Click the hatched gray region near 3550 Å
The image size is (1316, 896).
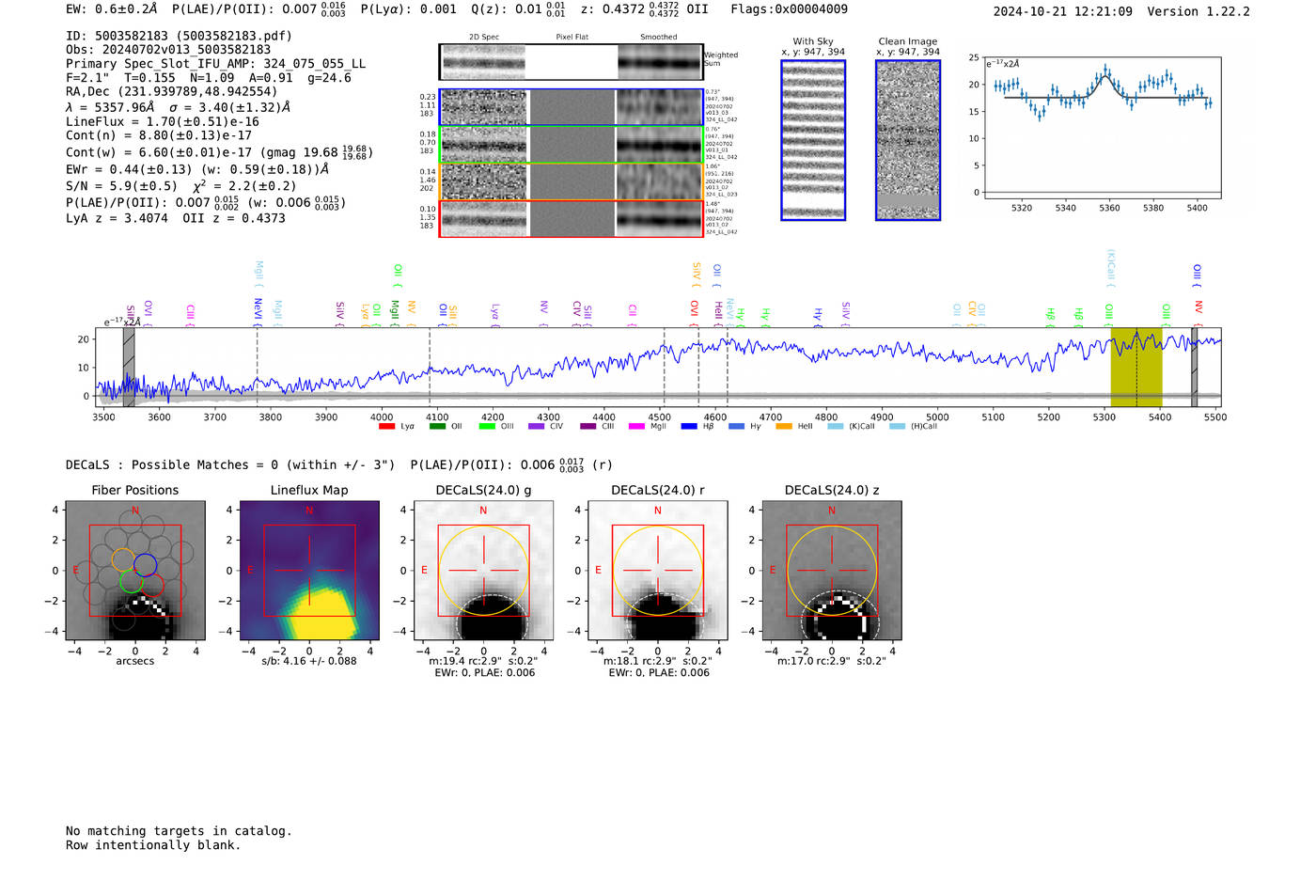(x=129, y=368)
